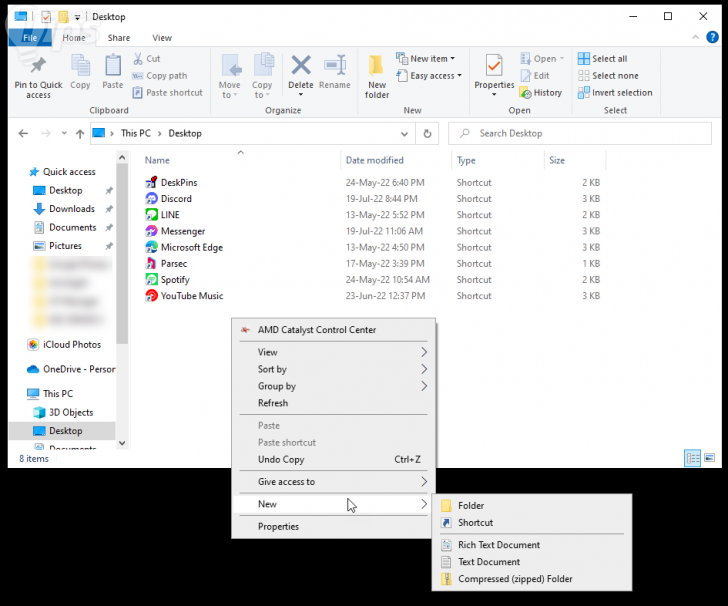Click Select all
This screenshot has height=606, width=728.
[603, 59]
